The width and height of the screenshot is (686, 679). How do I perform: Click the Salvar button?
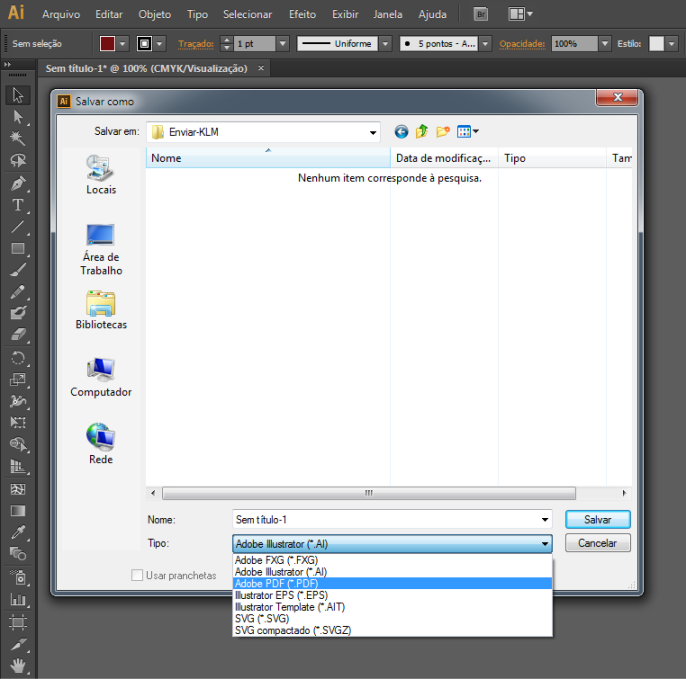(x=598, y=520)
